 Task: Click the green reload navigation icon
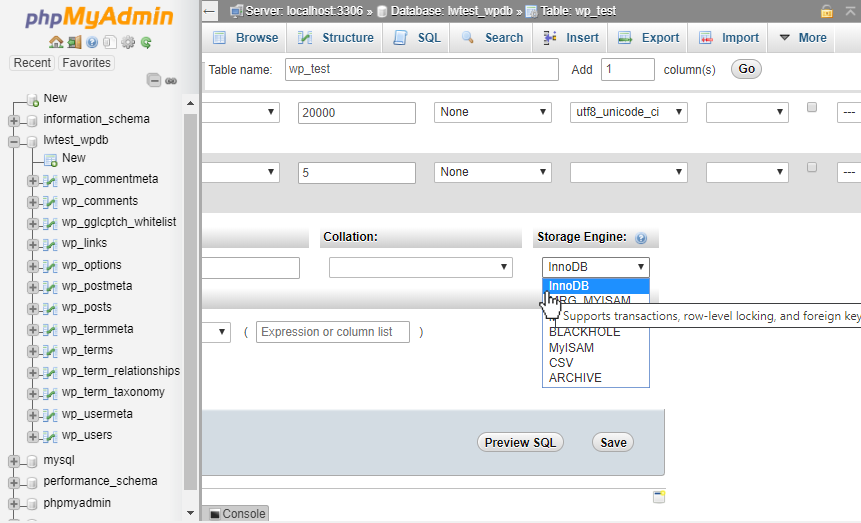(146, 43)
